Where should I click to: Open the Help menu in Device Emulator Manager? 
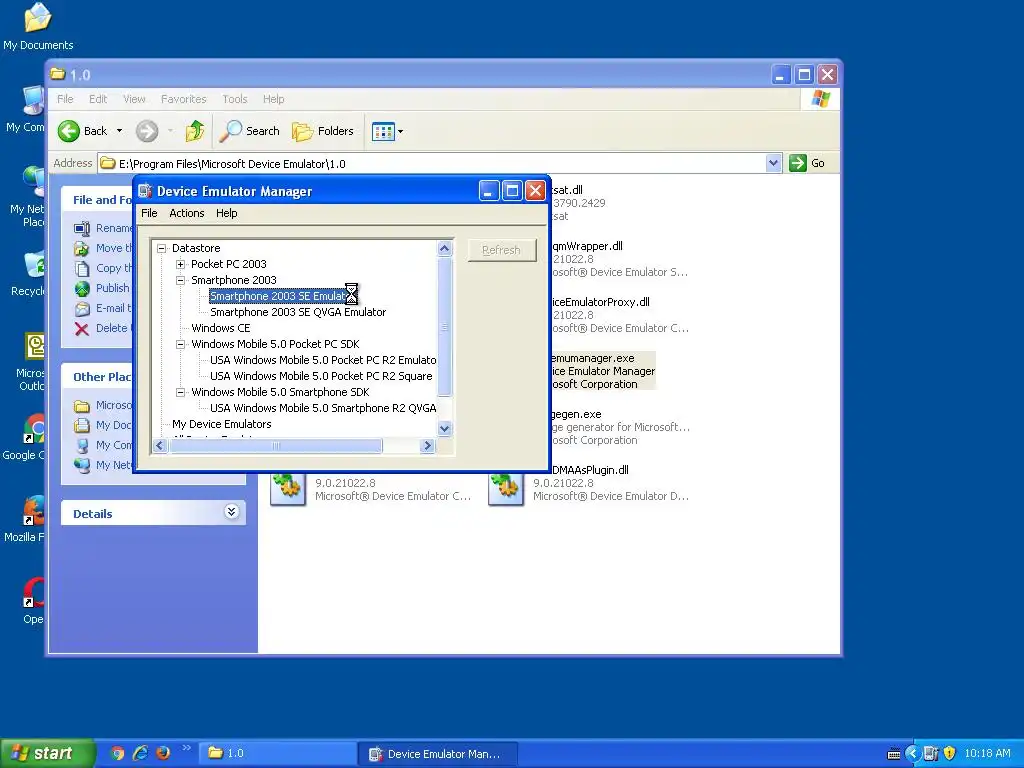click(x=227, y=213)
